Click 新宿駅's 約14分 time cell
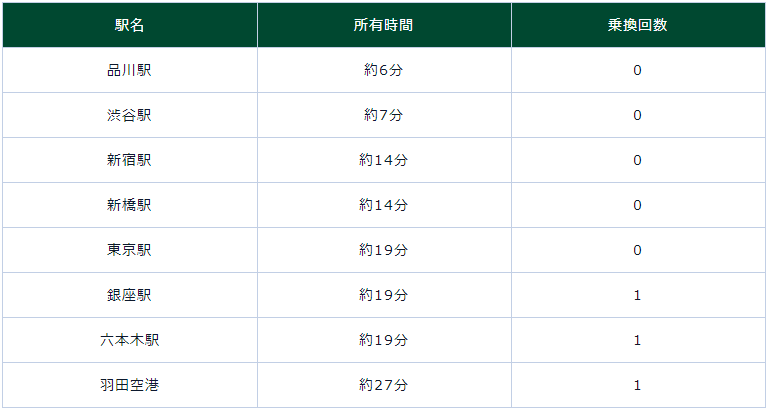This screenshot has width=768, height=410. [384, 160]
